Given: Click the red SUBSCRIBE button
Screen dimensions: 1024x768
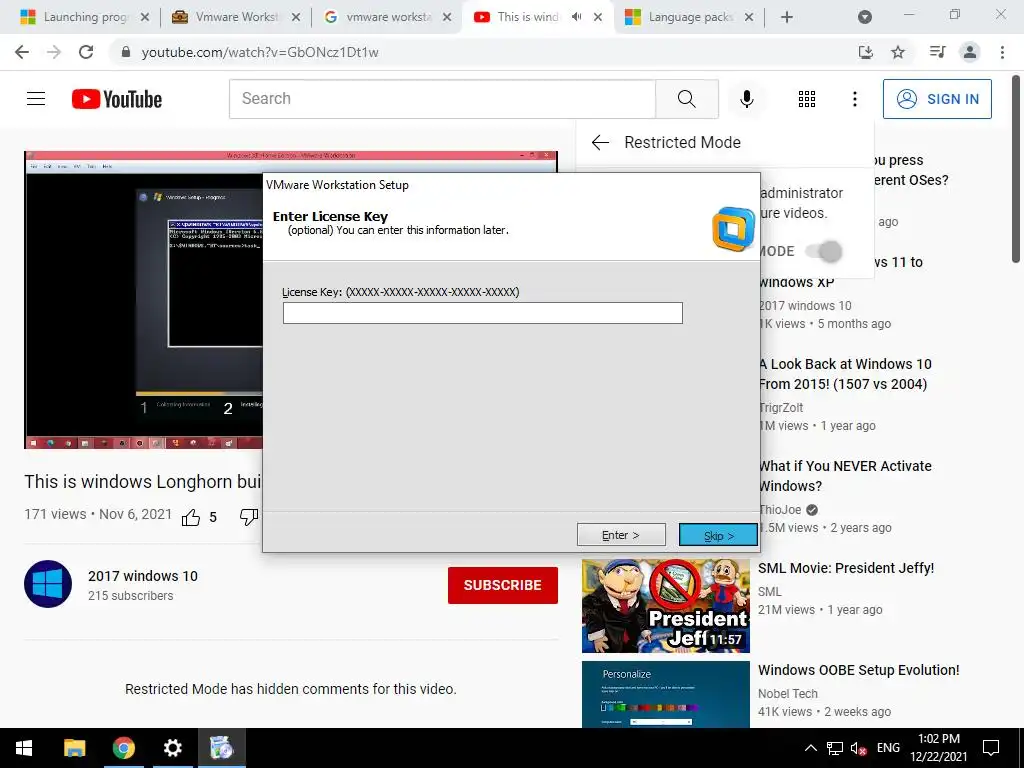Looking at the screenshot, I should point(502,585).
